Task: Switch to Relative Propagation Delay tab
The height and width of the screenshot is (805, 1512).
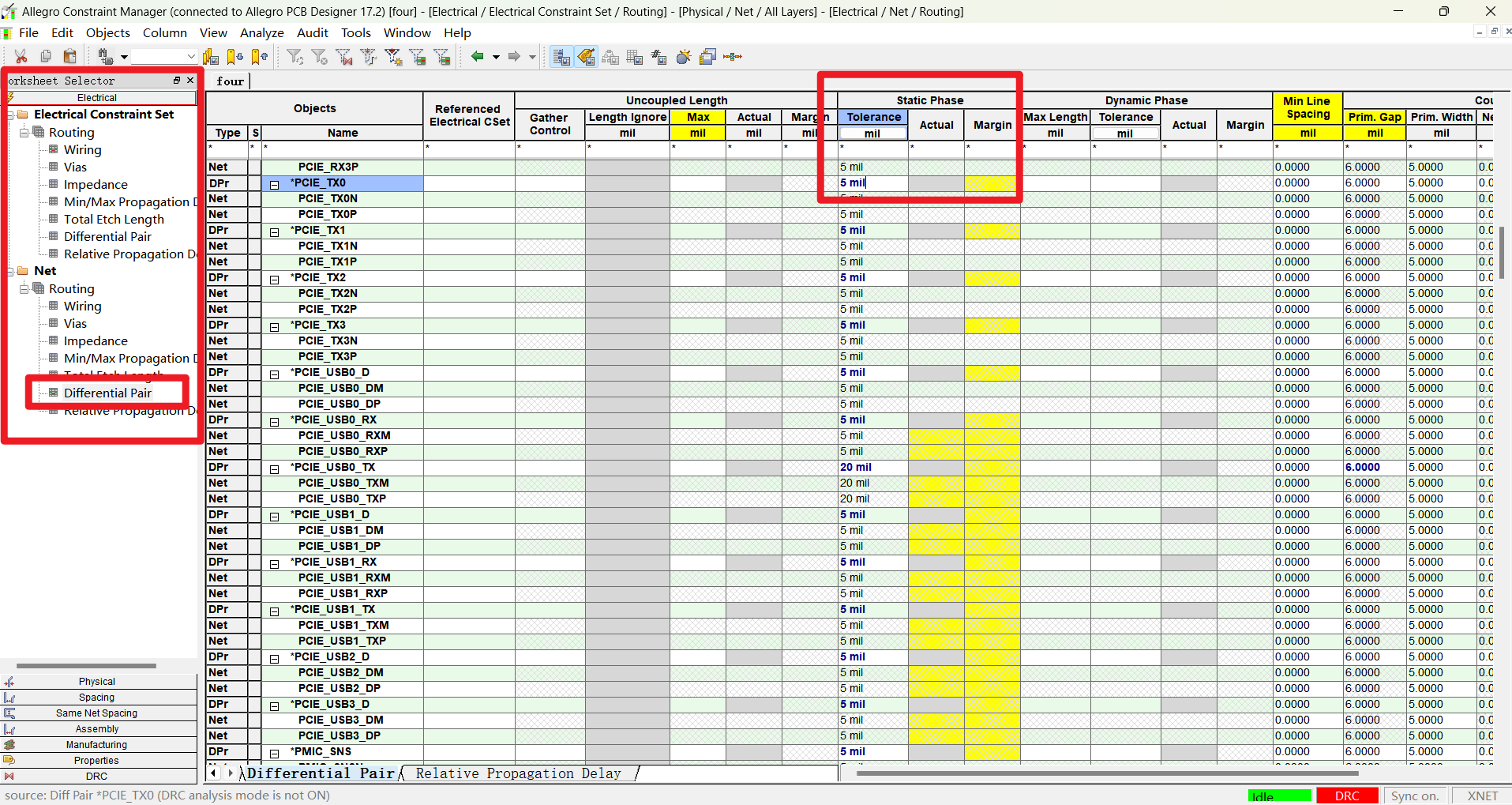Action: coord(518,773)
